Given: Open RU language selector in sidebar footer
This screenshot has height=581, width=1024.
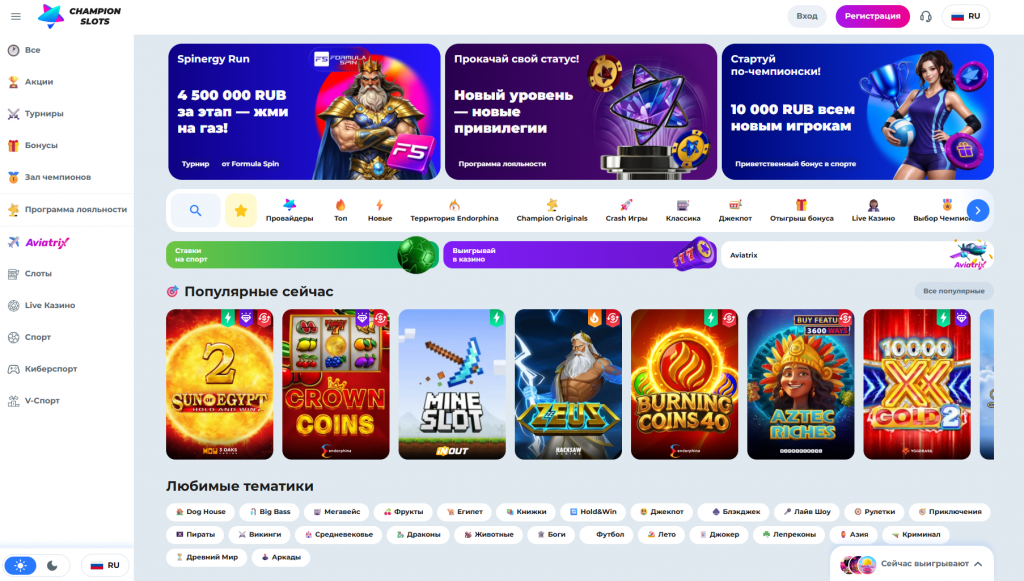Looking at the screenshot, I should point(104,565).
